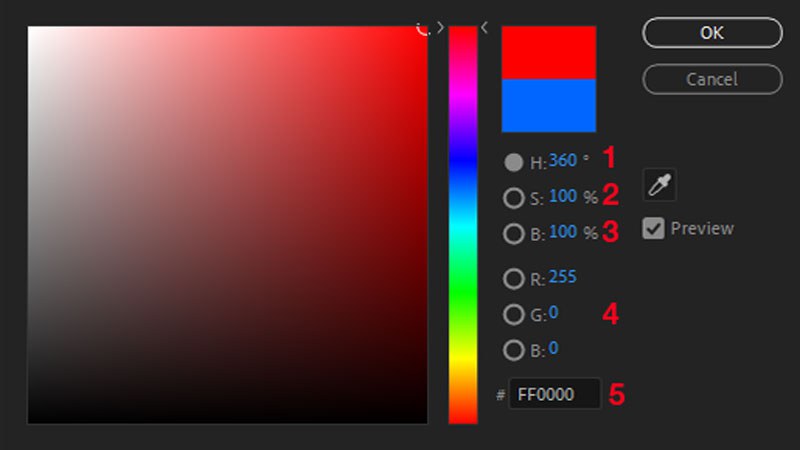Image resolution: width=800 pixels, height=450 pixels.
Task: Select the S saturation radio button
Action: click(x=514, y=198)
